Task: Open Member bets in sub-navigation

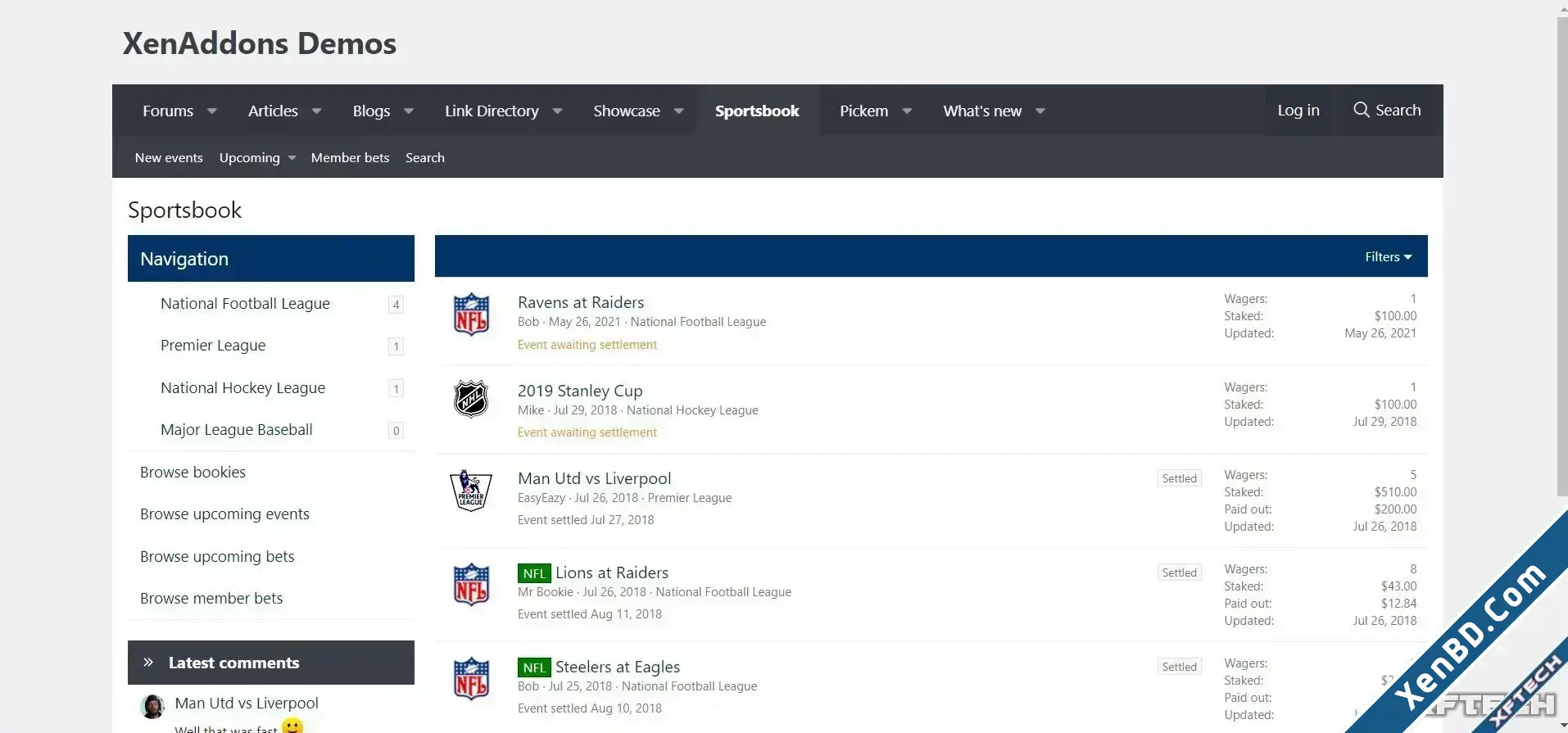Action: pos(350,158)
